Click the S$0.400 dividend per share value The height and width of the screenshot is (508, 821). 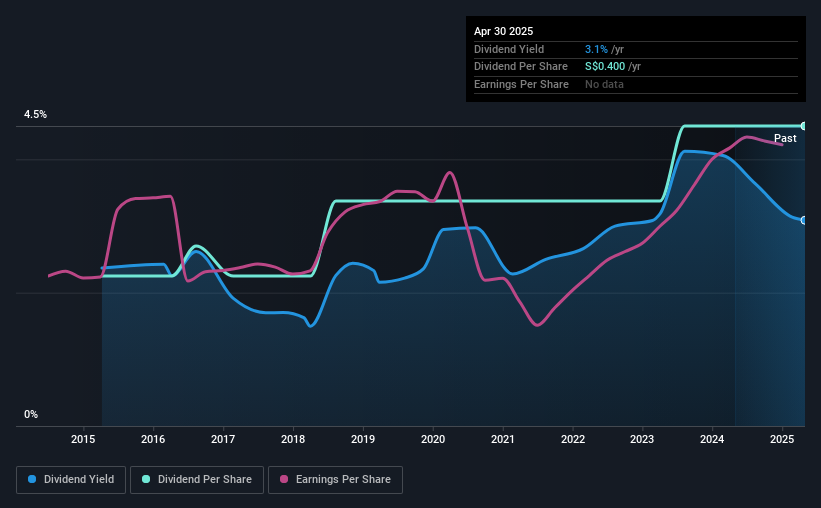click(605, 67)
